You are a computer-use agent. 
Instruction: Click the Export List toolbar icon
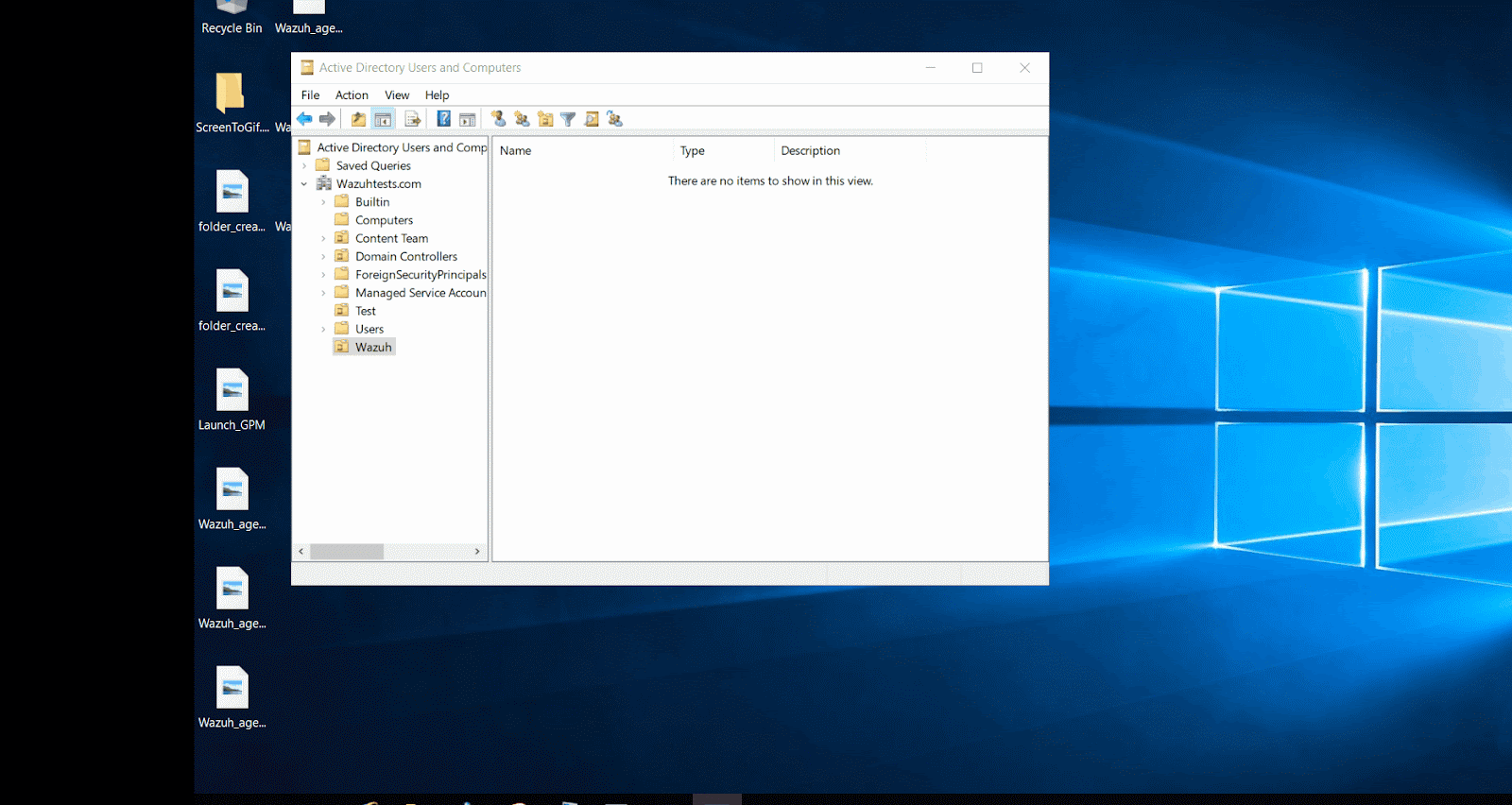412,119
